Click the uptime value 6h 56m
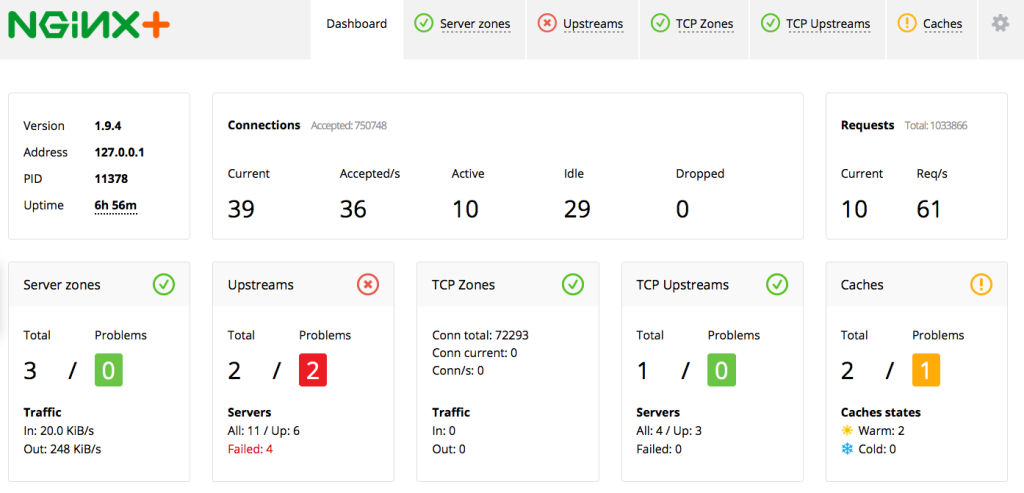 pos(116,206)
